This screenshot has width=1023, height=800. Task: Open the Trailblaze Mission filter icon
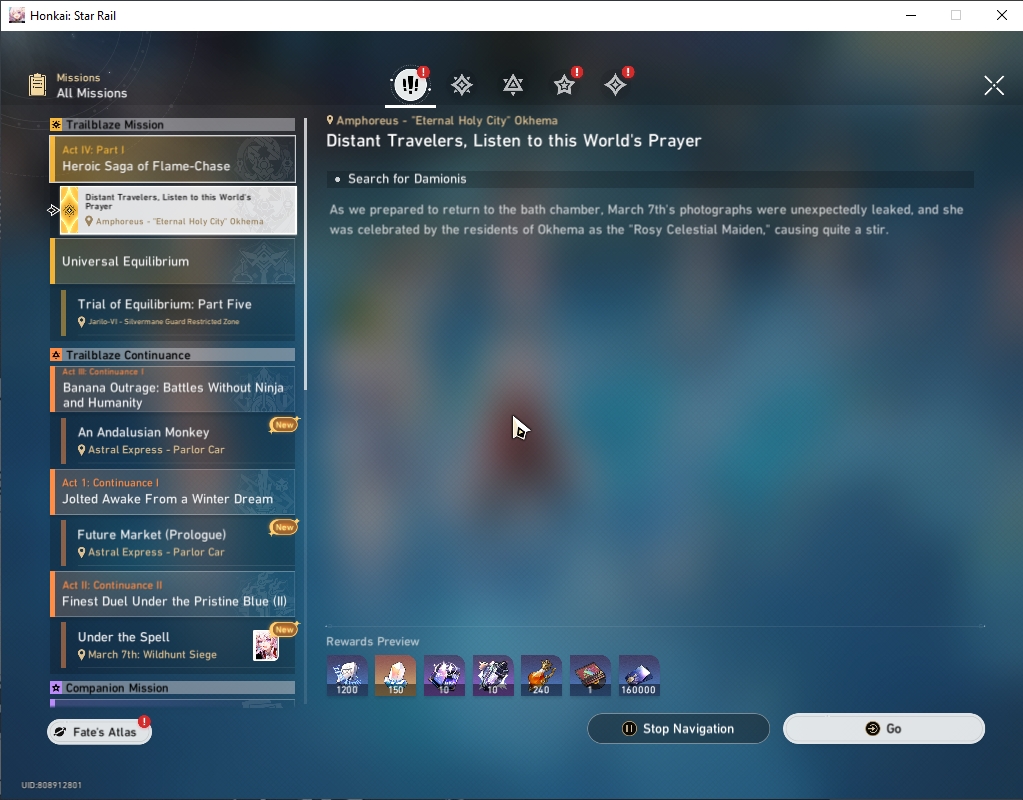462,85
